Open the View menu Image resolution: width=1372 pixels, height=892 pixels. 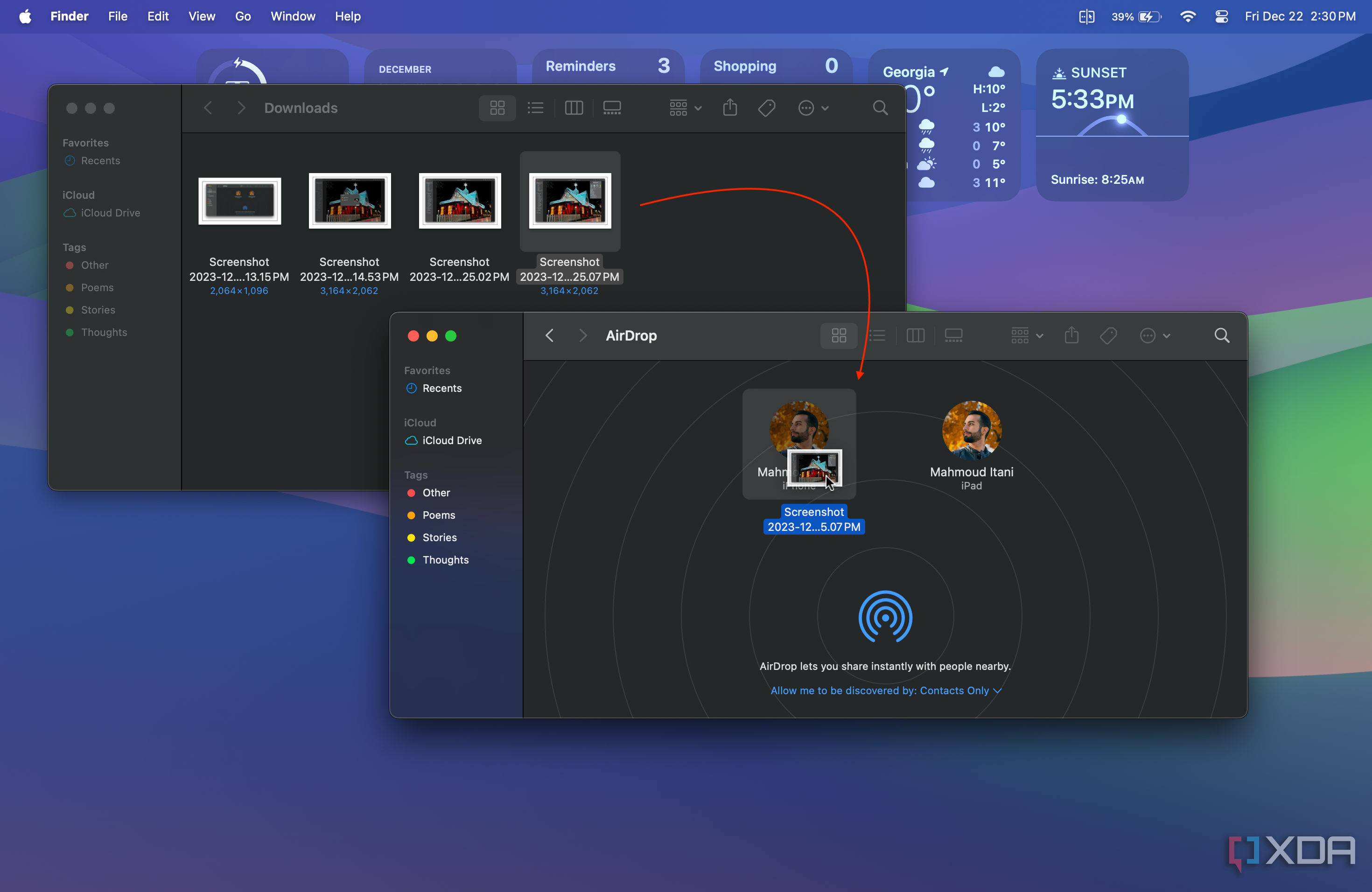201,16
